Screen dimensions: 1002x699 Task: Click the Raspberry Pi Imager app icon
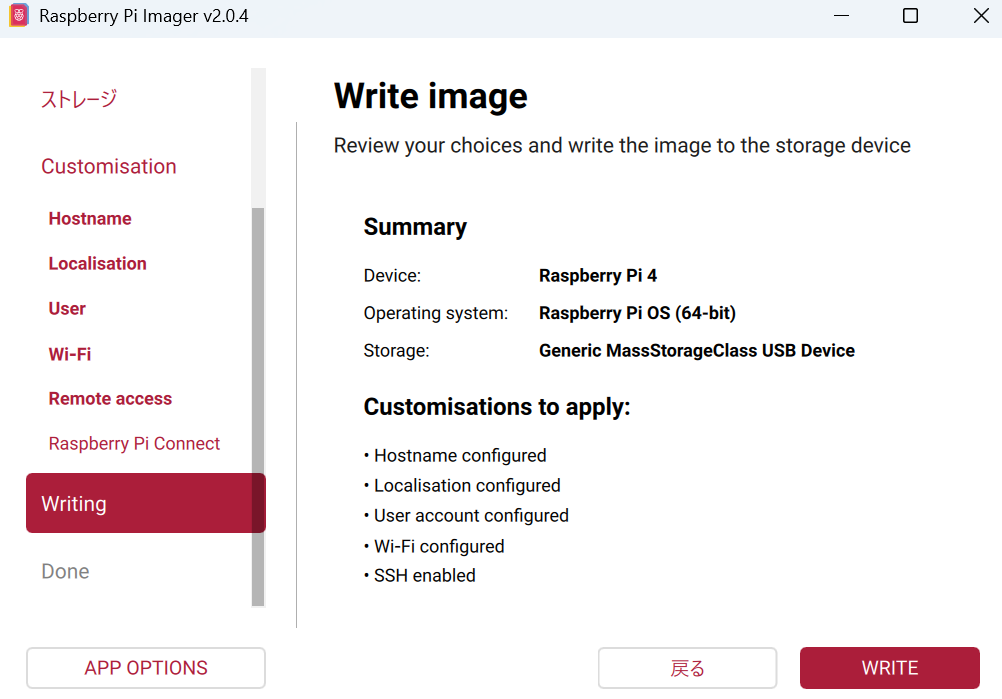19,16
